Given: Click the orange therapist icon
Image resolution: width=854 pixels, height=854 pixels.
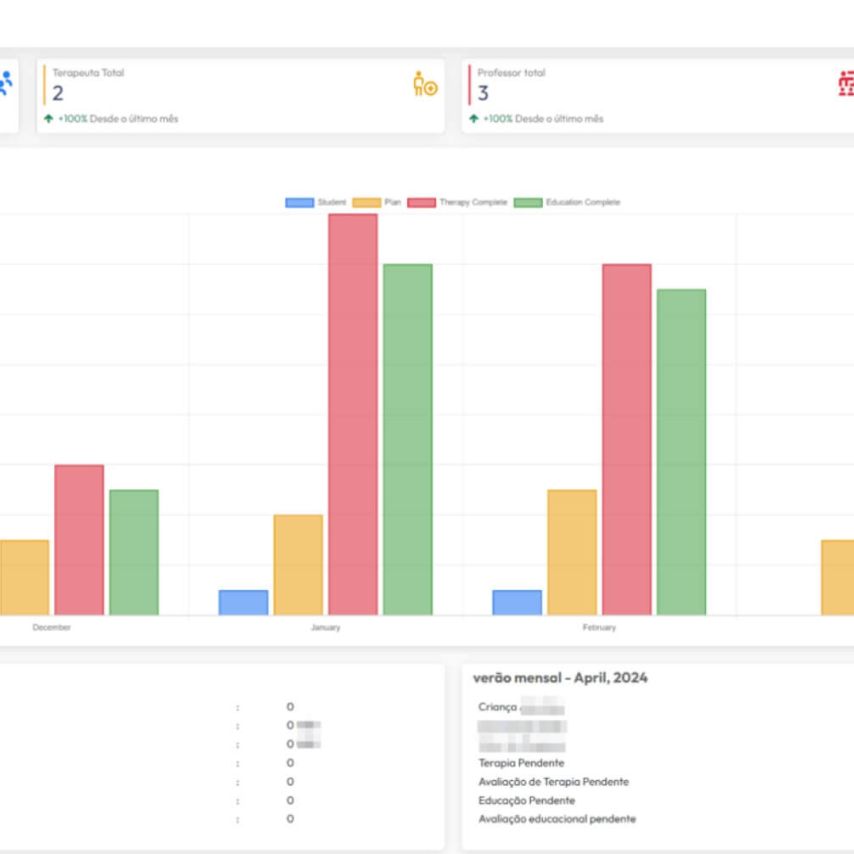Looking at the screenshot, I should (425, 86).
